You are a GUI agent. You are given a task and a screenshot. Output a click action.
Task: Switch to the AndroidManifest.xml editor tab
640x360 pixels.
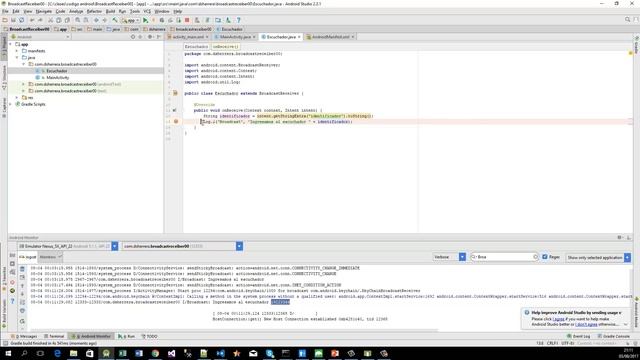point(330,37)
